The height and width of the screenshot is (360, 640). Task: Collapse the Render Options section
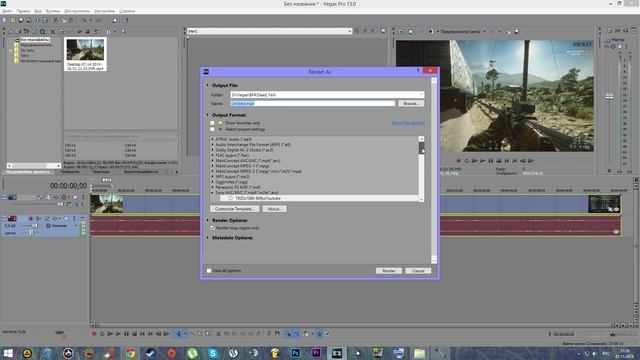(207, 220)
